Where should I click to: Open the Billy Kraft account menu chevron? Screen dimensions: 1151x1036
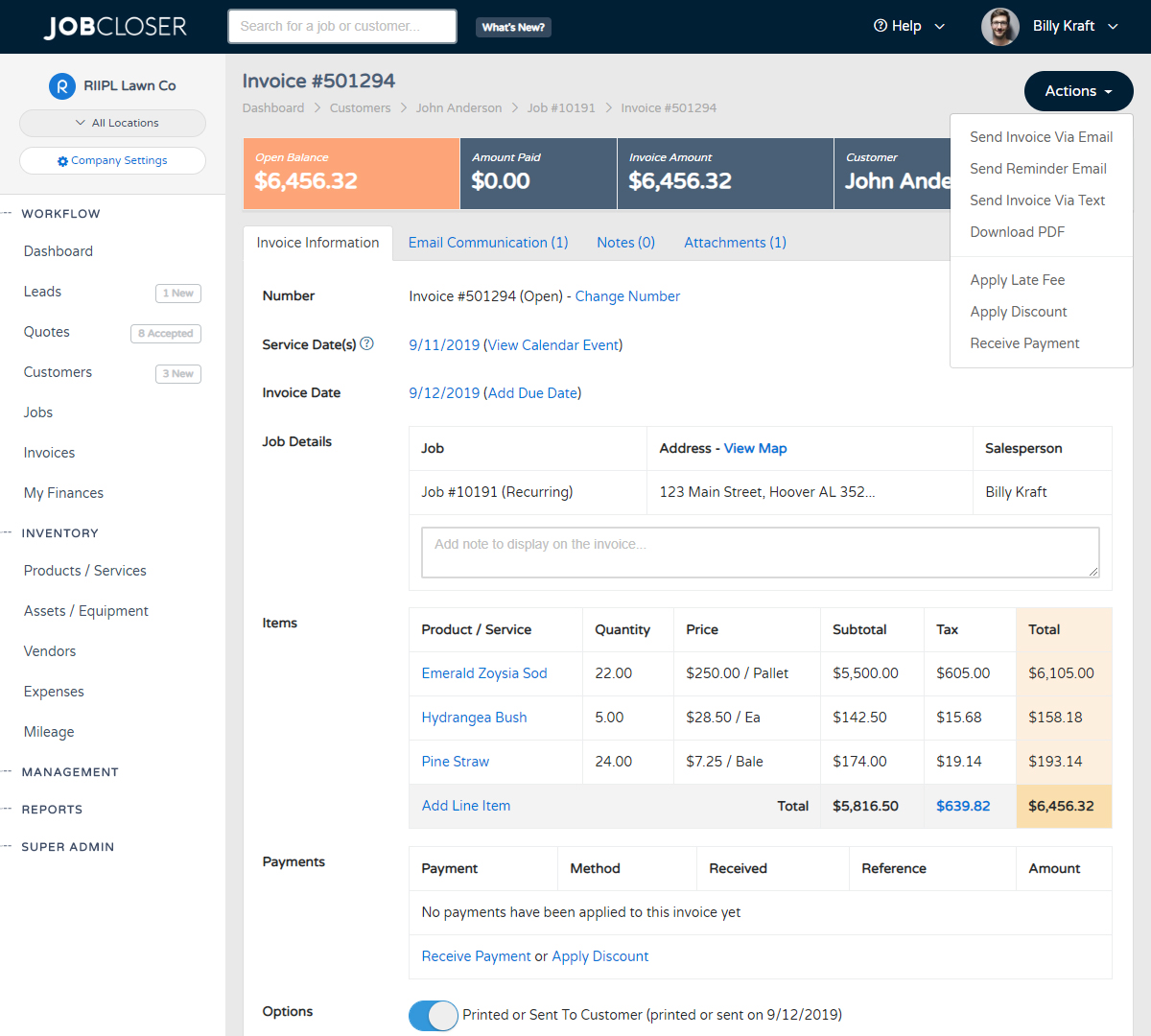click(1113, 26)
